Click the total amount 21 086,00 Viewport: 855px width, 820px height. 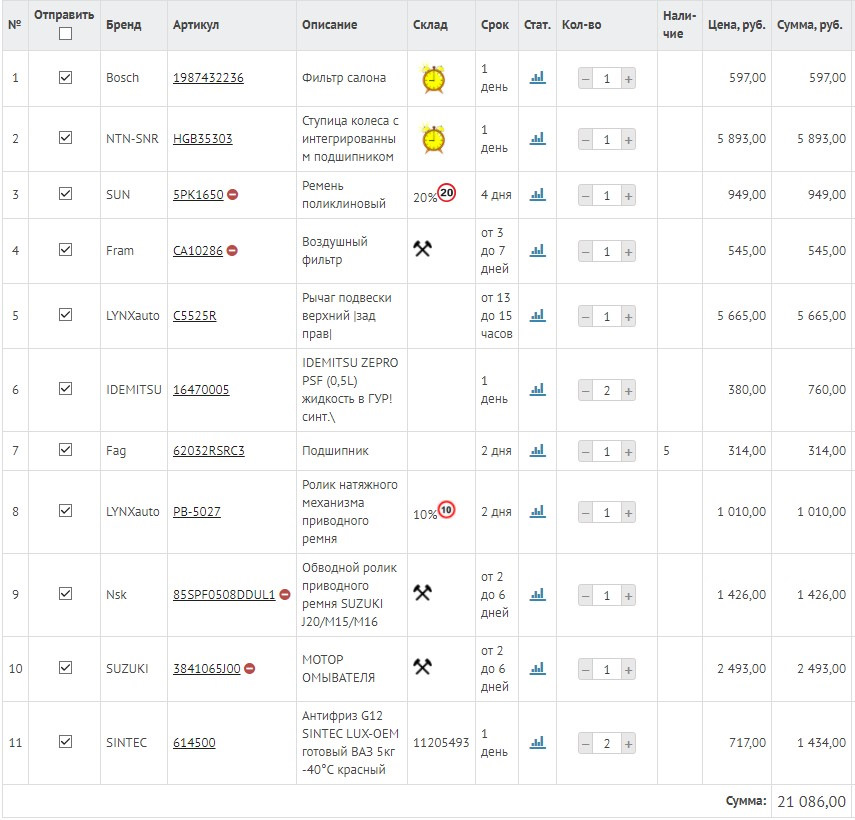coord(811,801)
